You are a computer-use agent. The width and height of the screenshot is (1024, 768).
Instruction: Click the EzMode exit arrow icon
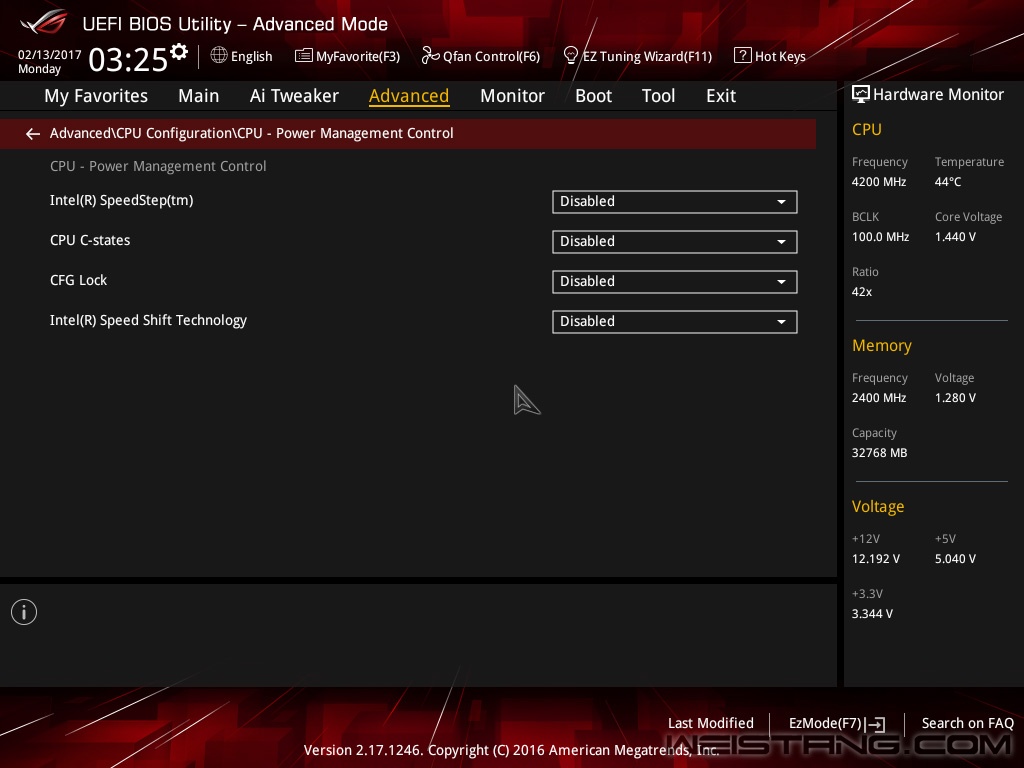[876, 724]
